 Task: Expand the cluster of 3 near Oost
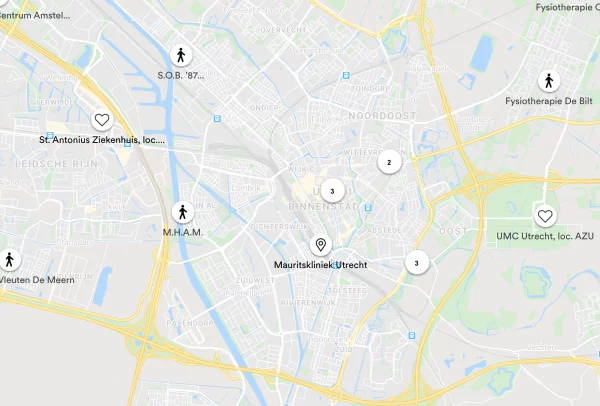[417, 263]
